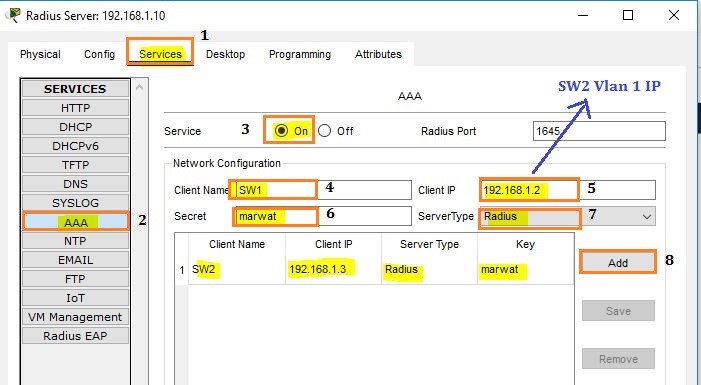
Task: Select SW2 client name cell
Action: click(x=237, y=270)
